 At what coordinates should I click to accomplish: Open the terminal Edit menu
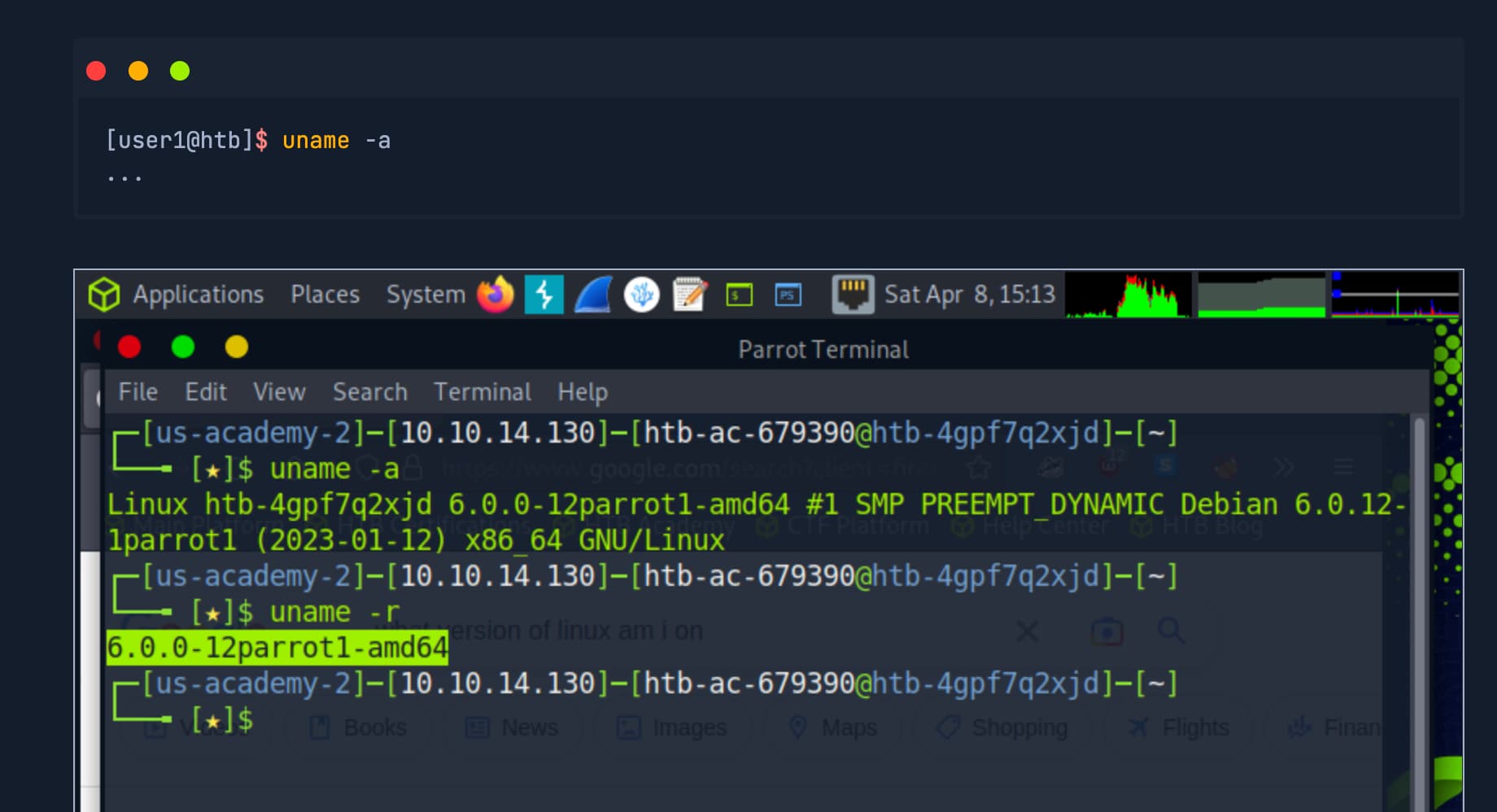point(205,392)
